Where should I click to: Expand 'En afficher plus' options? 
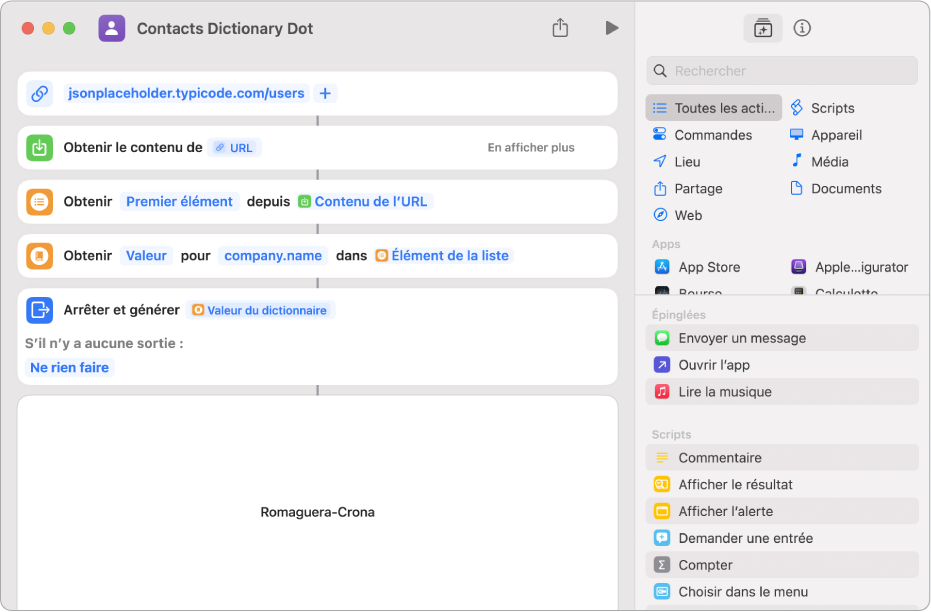click(531, 147)
